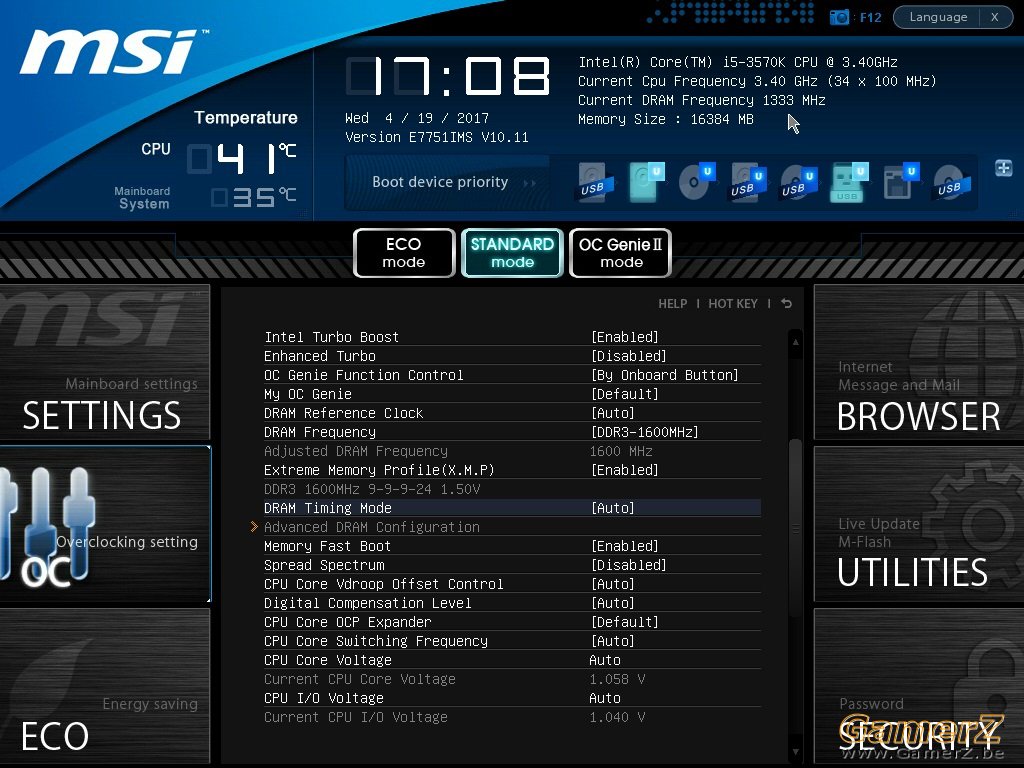The image size is (1024, 768).
Task: Open Digital Compensation Level Auto options
Action: 613,603
